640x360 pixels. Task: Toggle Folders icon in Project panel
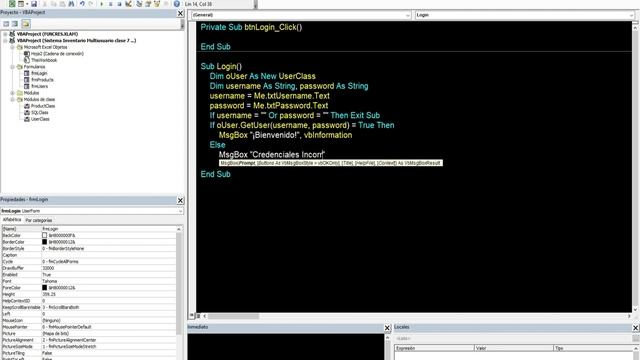(26, 24)
